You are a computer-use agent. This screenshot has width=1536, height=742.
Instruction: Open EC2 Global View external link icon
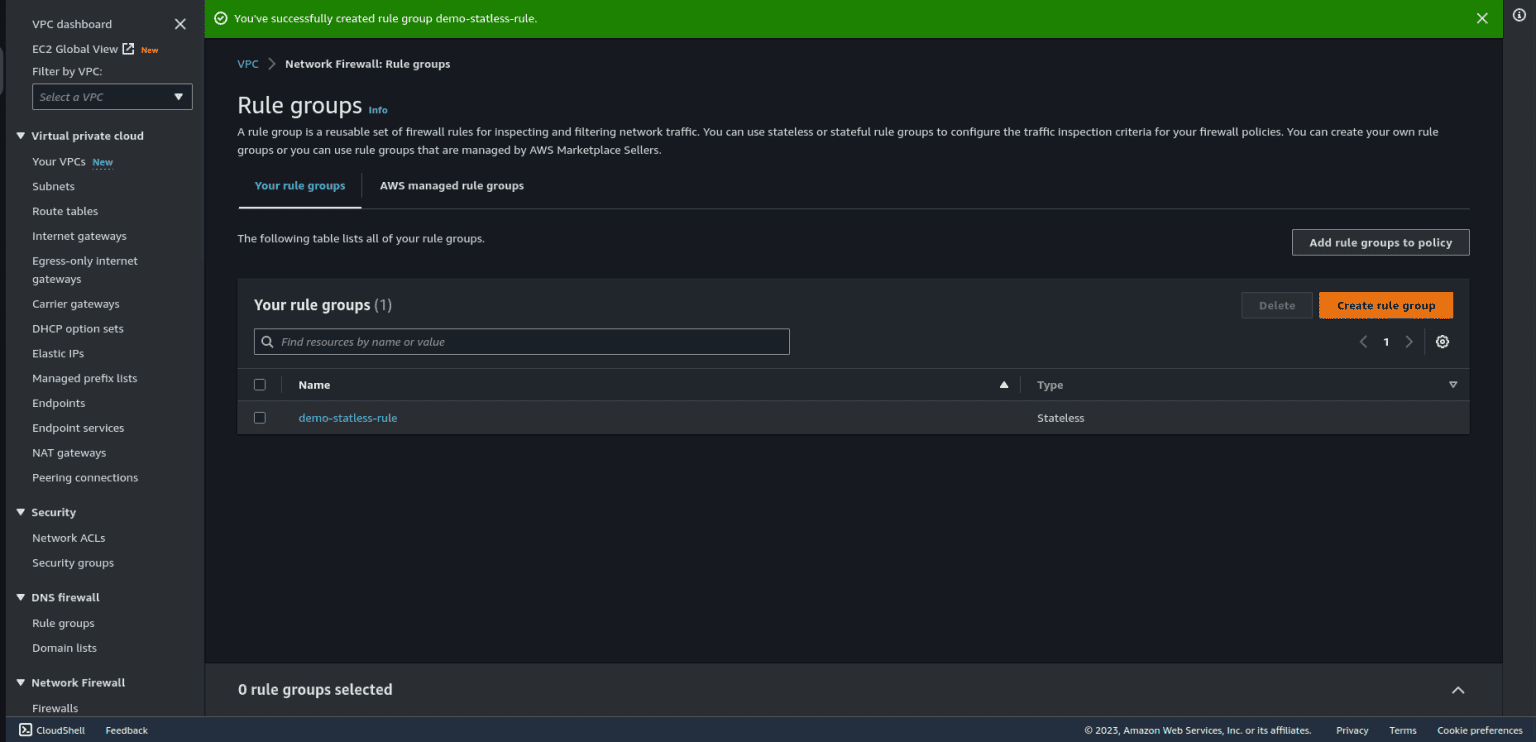click(x=128, y=49)
